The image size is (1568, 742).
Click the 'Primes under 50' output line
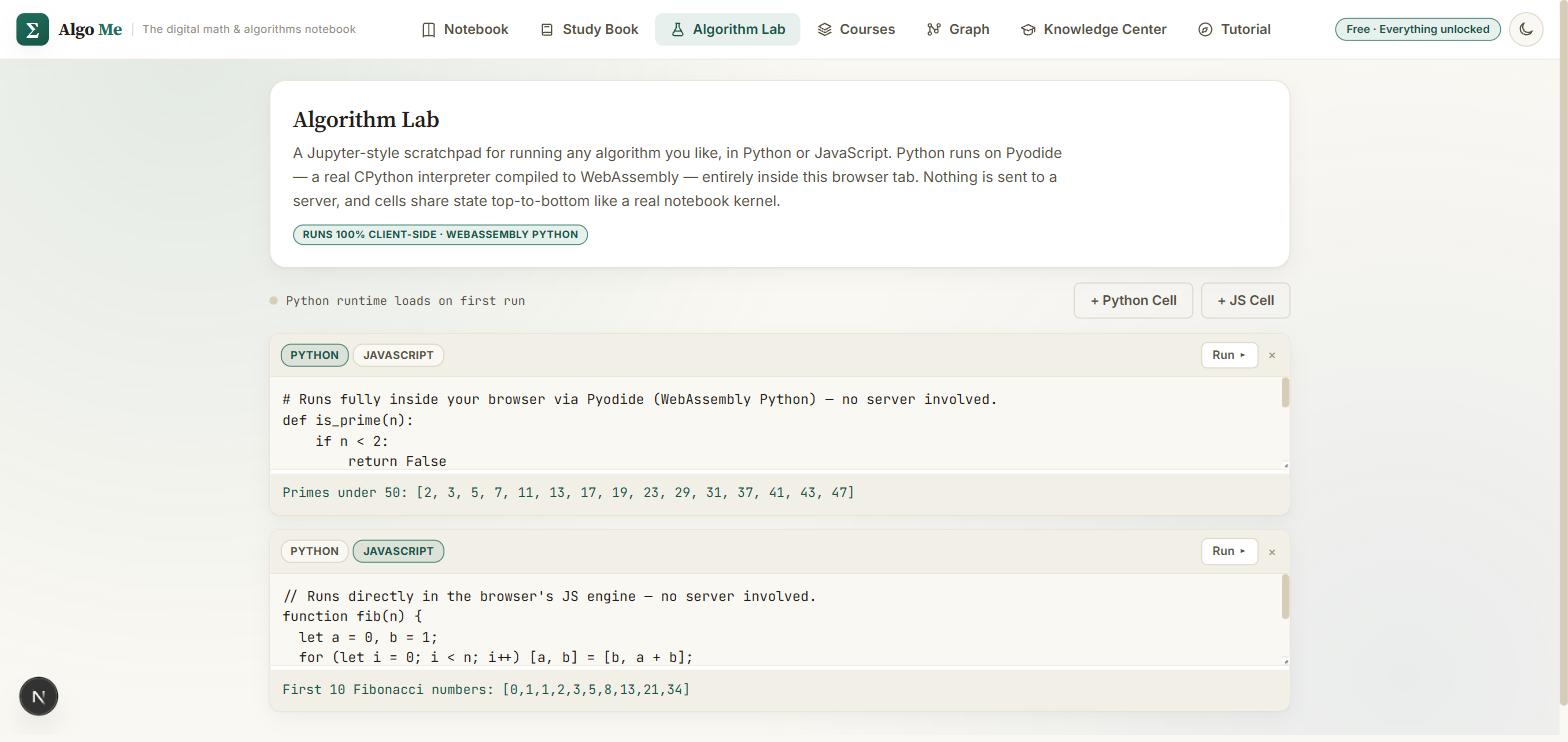[568, 492]
